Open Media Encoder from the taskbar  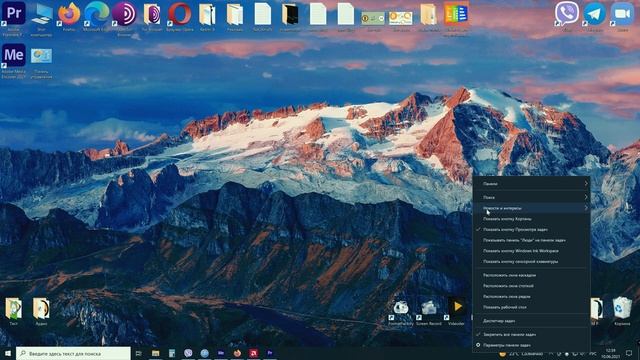pos(221,353)
